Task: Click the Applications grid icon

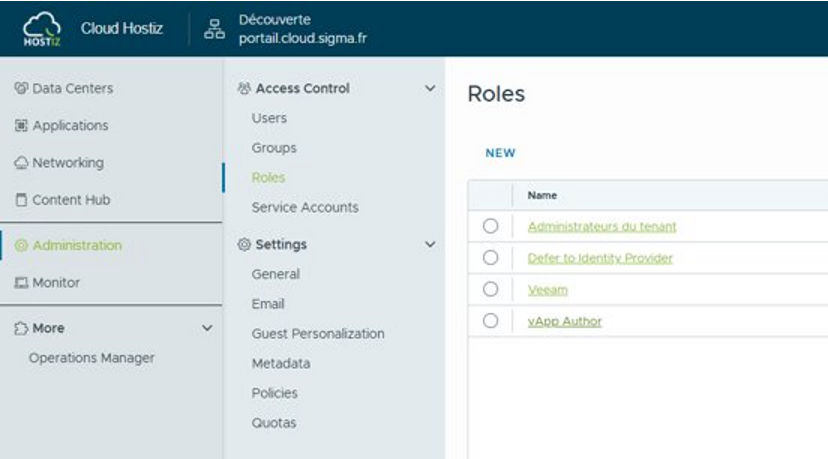Action: click(x=21, y=126)
